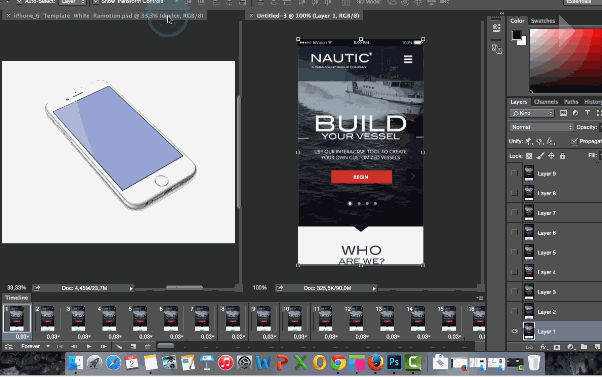Show Layer 9 visibility
602x377 pixels.
(514, 173)
